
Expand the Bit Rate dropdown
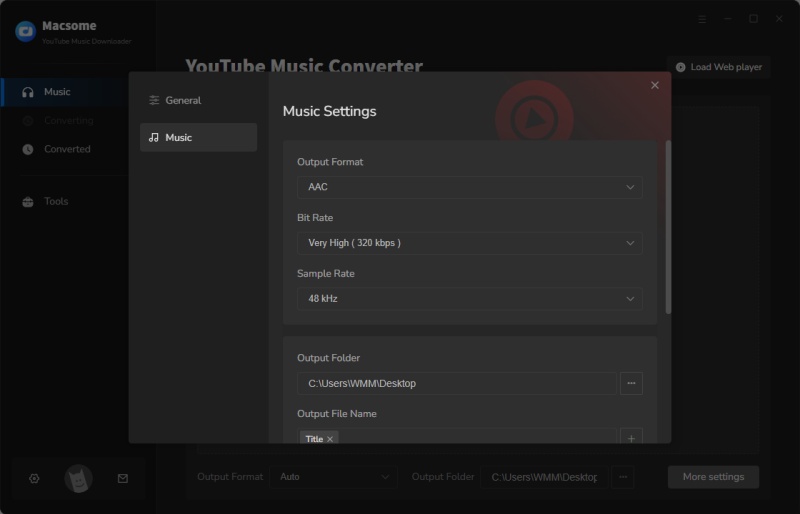click(469, 243)
